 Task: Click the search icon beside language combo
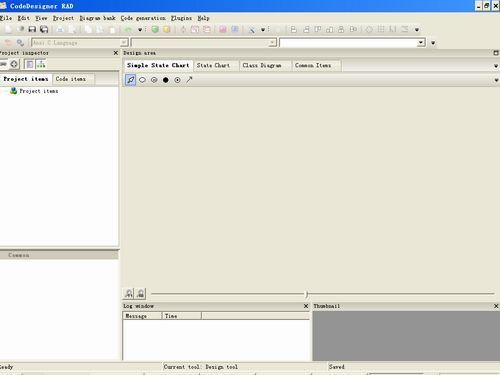pos(20,43)
